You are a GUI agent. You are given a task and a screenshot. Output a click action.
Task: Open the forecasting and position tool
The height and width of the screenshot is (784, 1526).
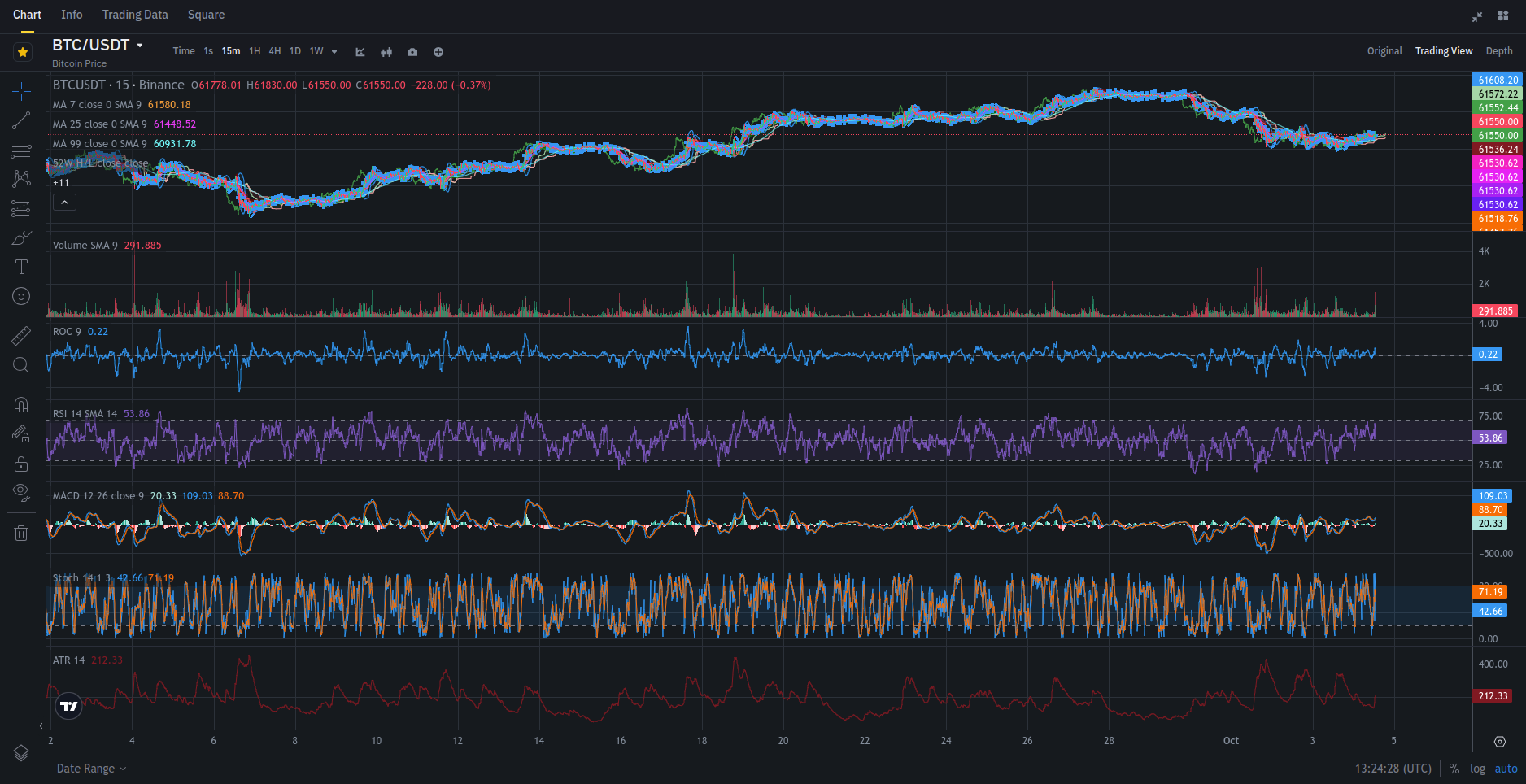click(x=21, y=209)
